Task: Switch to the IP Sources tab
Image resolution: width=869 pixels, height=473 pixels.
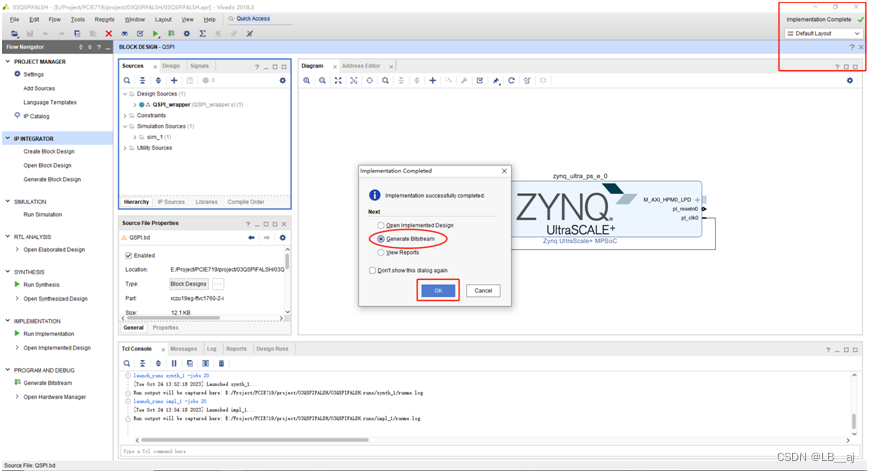Action: [171, 202]
